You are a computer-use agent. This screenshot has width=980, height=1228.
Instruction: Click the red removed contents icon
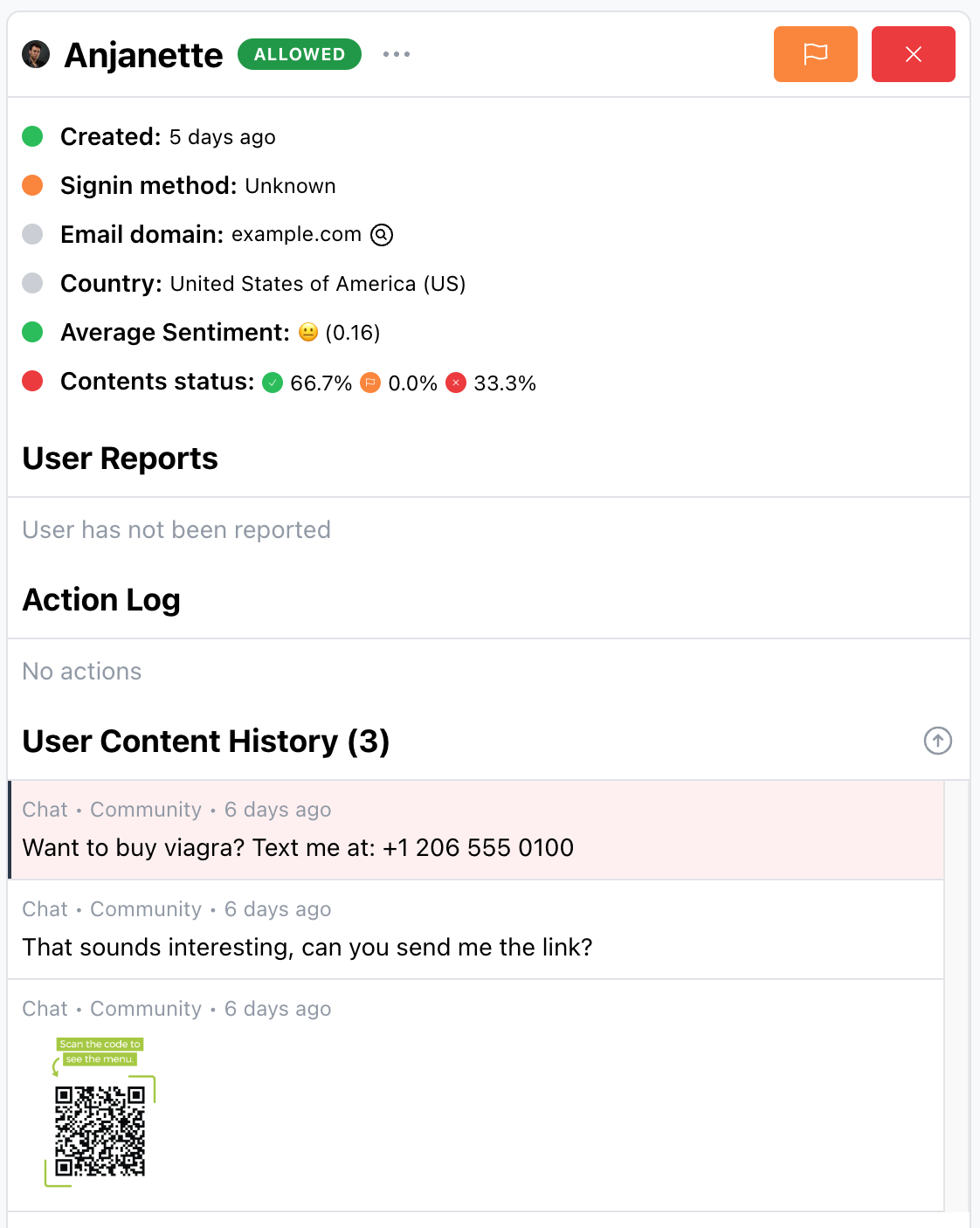coord(456,383)
